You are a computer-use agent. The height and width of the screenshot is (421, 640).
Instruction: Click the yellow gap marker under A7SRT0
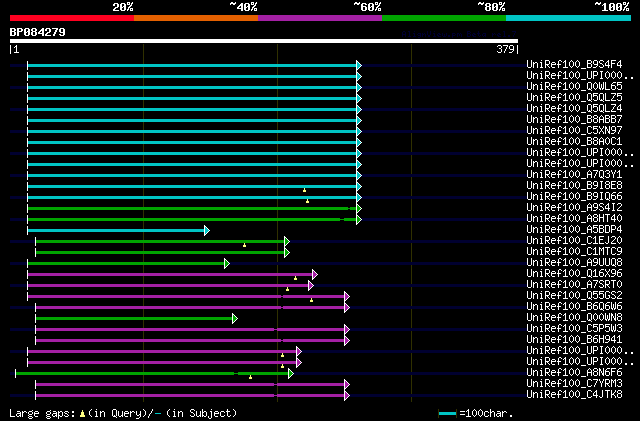tap(288, 290)
